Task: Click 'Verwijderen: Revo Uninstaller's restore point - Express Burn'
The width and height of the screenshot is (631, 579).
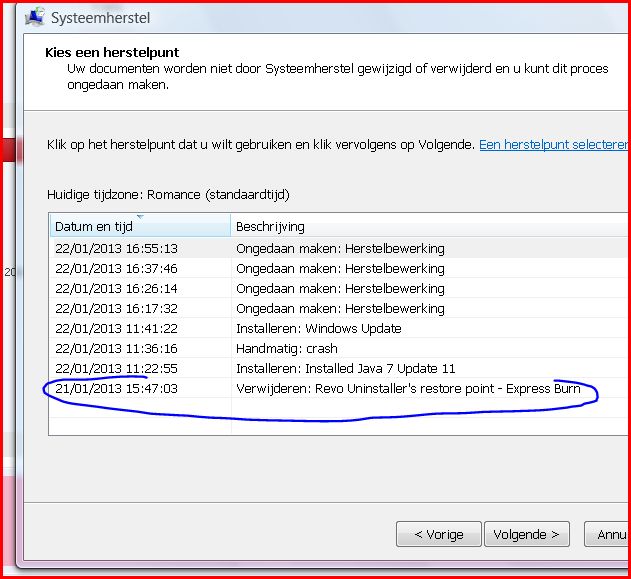Action: pyautogui.click(x=408, y=389)
